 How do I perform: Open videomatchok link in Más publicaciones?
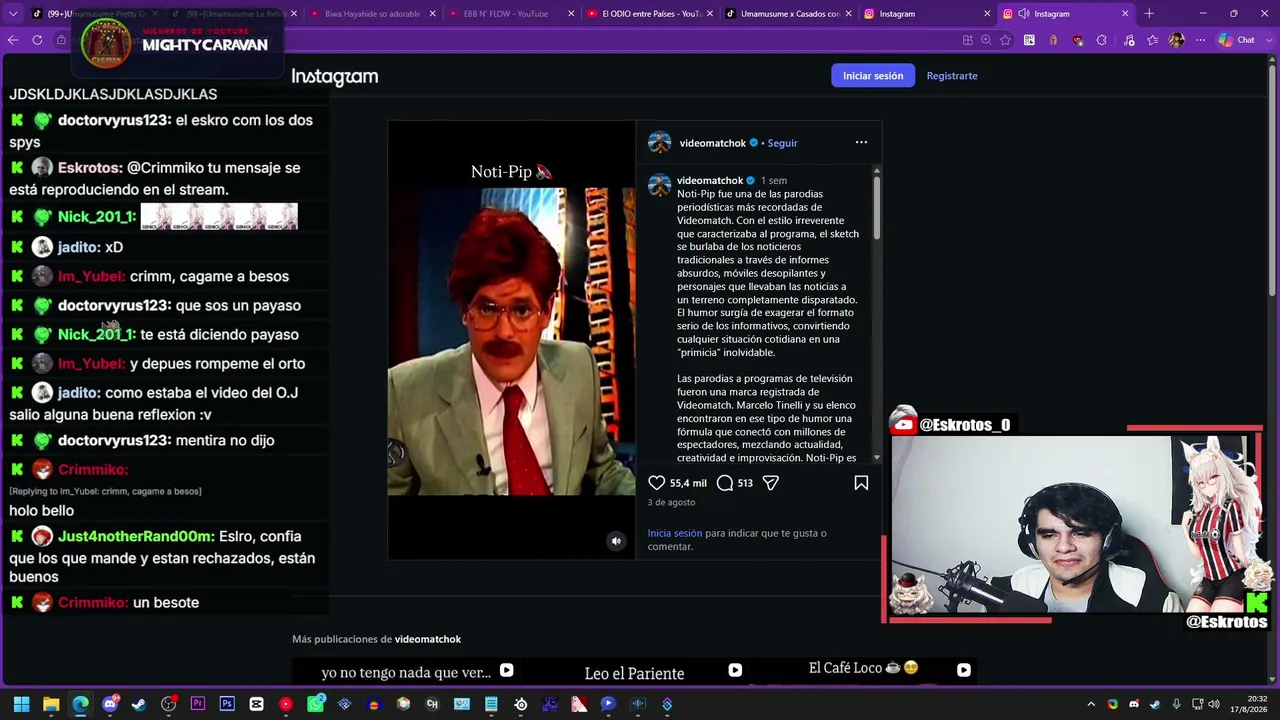[427, 639]
